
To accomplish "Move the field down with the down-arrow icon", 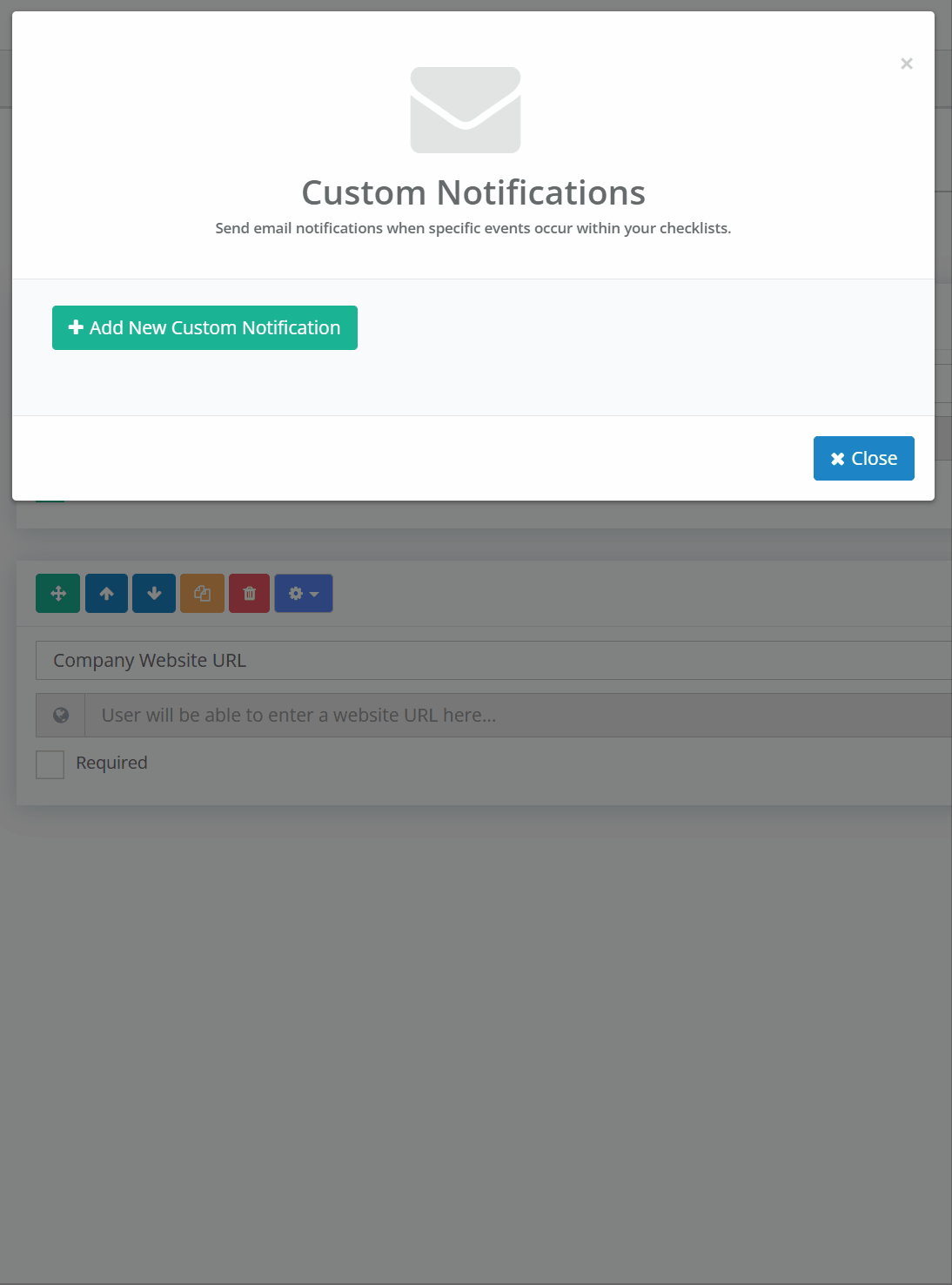I will pyautogui.click(x=153, y=593).
